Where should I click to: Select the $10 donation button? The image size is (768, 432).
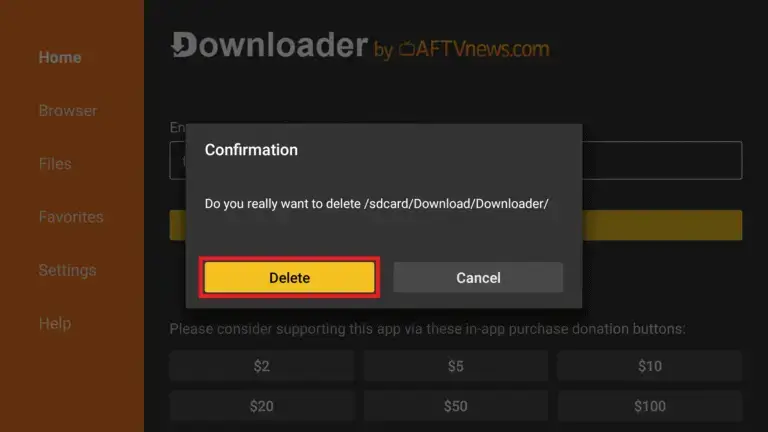pyautogui.click(x=649, y=366)
